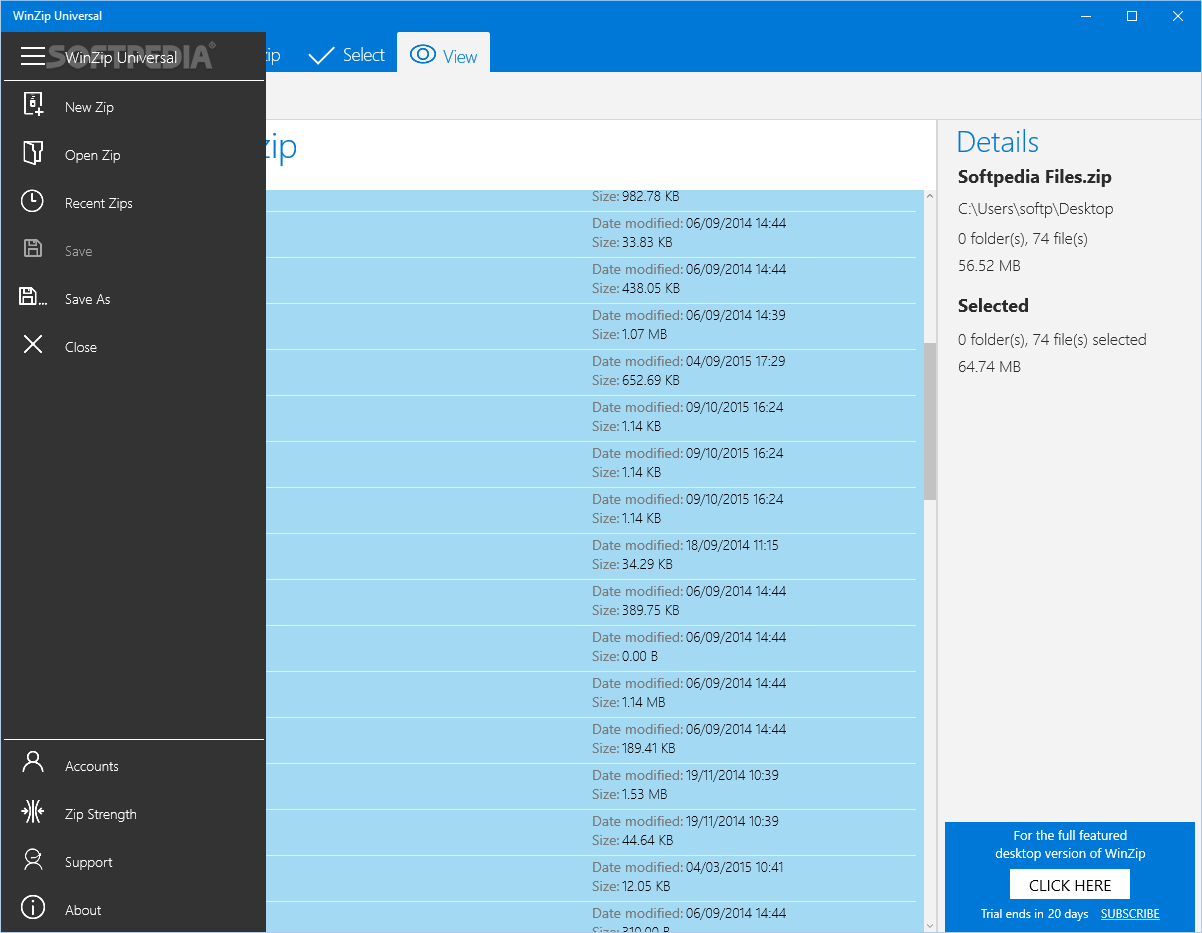
Task: Click the scrollbar down arrow
Action: pos(930,925)
